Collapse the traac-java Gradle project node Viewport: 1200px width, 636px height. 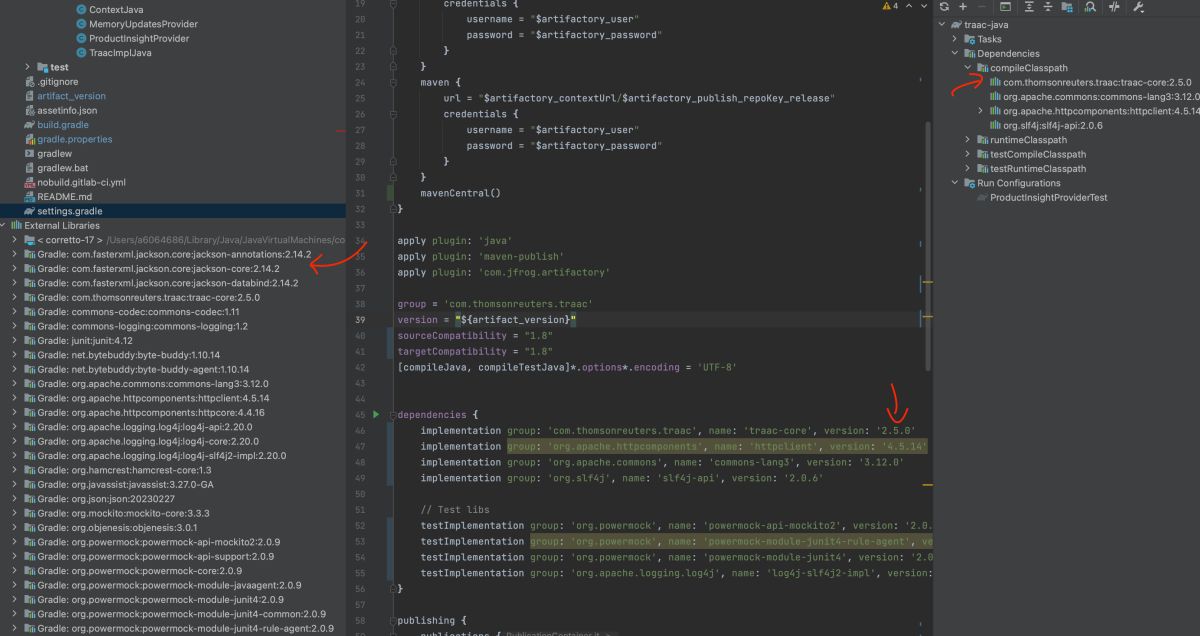coord(943,24)
